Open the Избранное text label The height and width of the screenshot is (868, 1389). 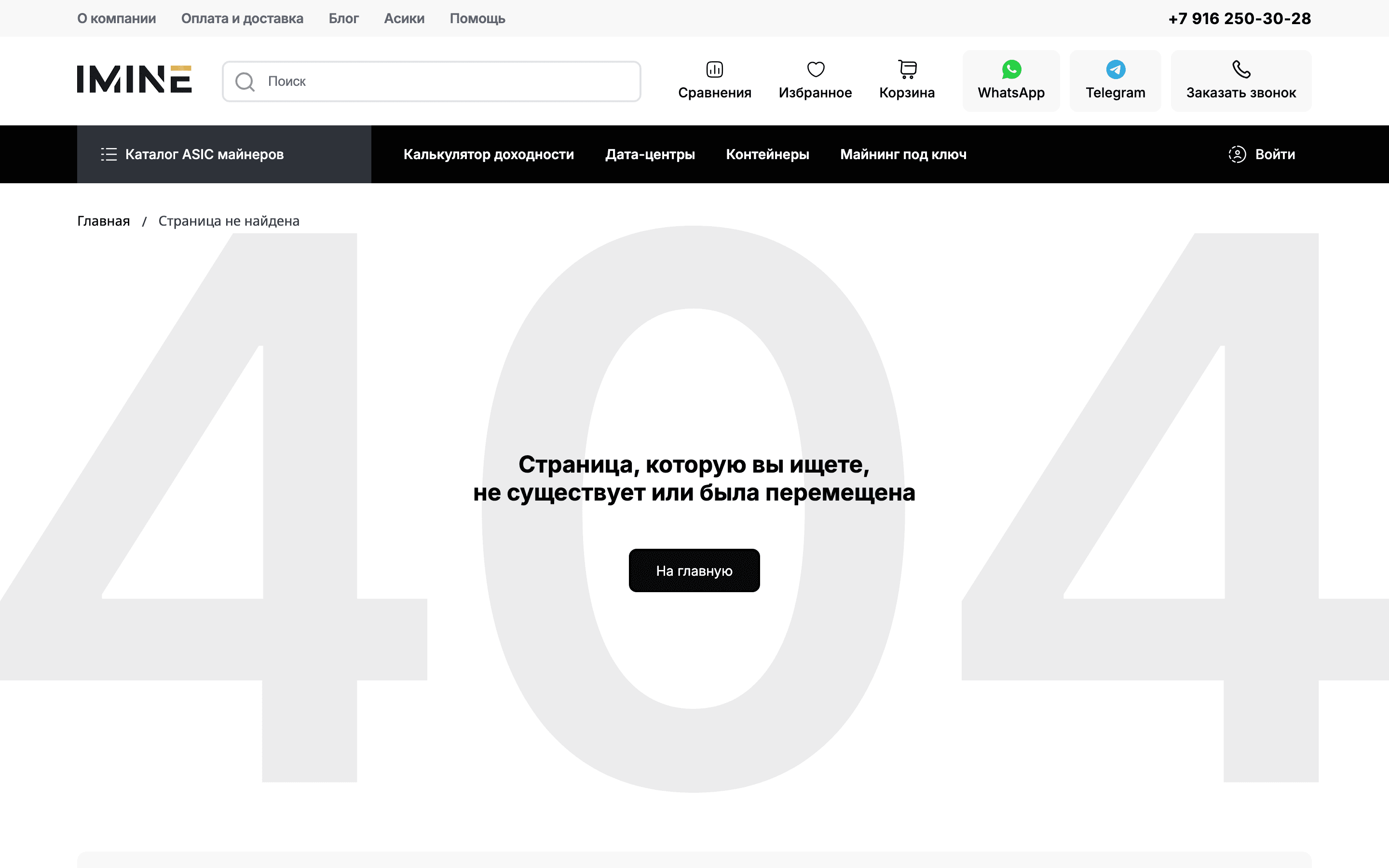[x=815, y=93]
